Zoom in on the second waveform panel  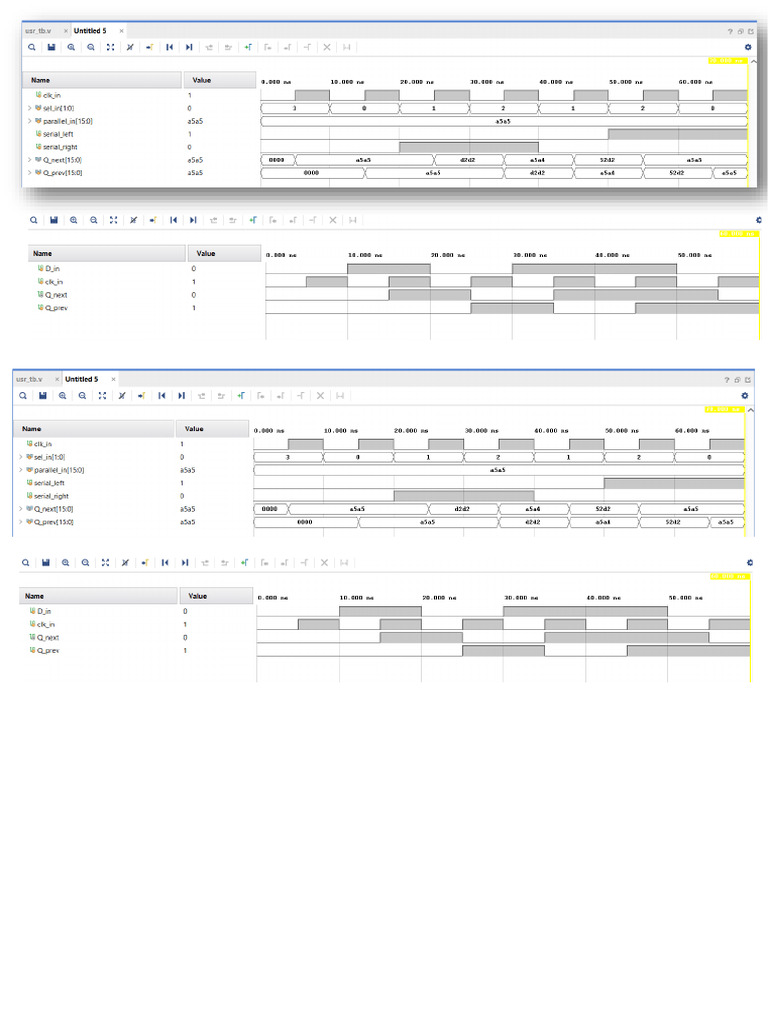point(74,220)
